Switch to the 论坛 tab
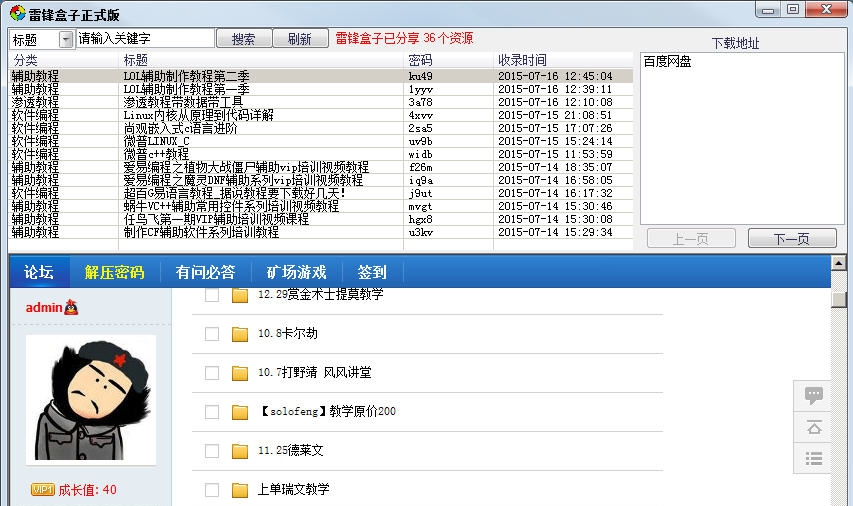The width and height of the screenshot is (853, 506). 39,272
